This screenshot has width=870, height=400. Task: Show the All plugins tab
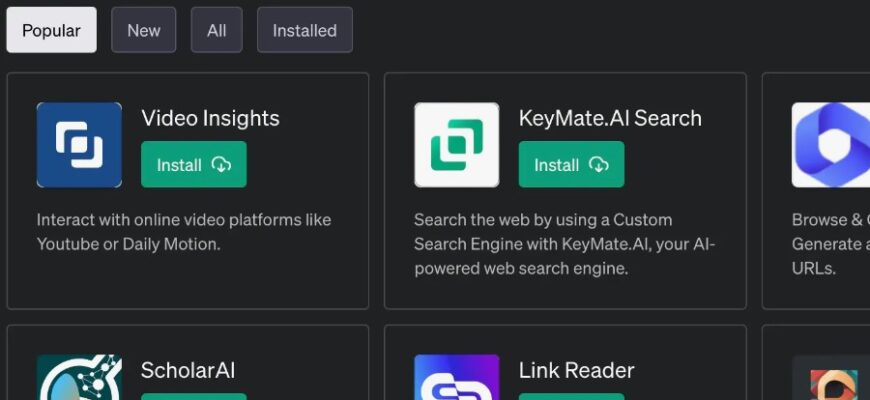click(x=216, y=30)
